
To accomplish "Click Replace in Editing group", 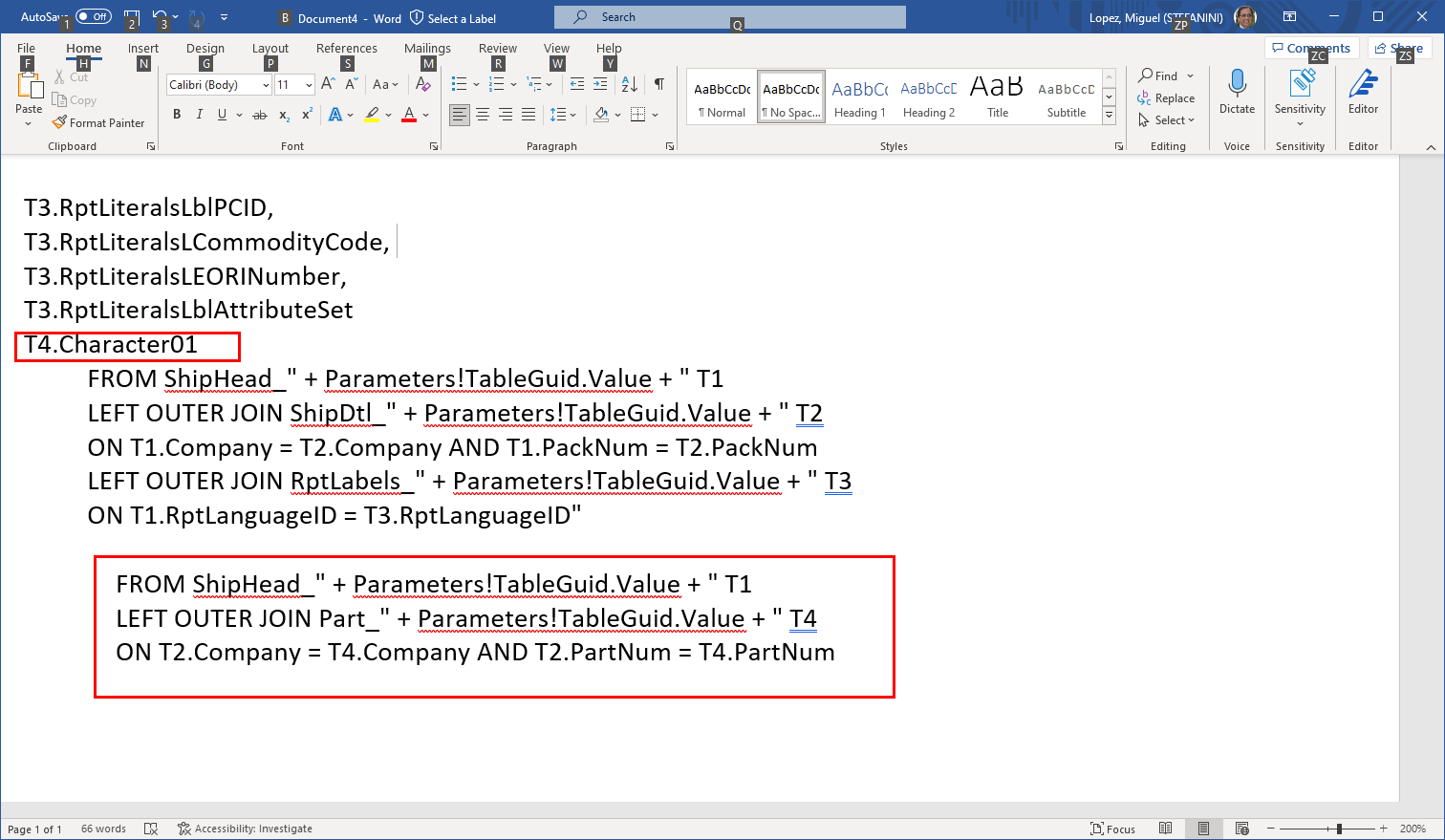I will pos(1166,97).
